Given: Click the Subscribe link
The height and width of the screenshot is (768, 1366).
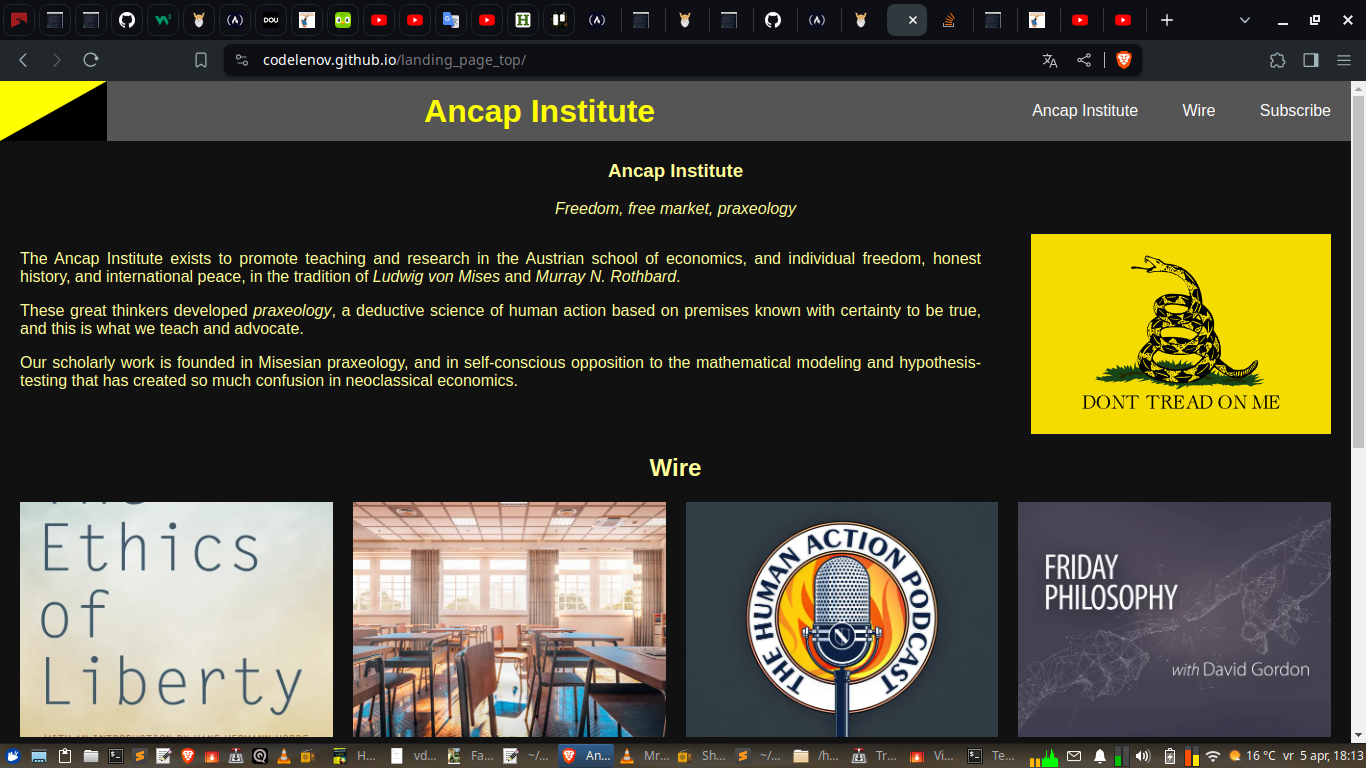Looking at the screenshot, I should pos(1295,111).
